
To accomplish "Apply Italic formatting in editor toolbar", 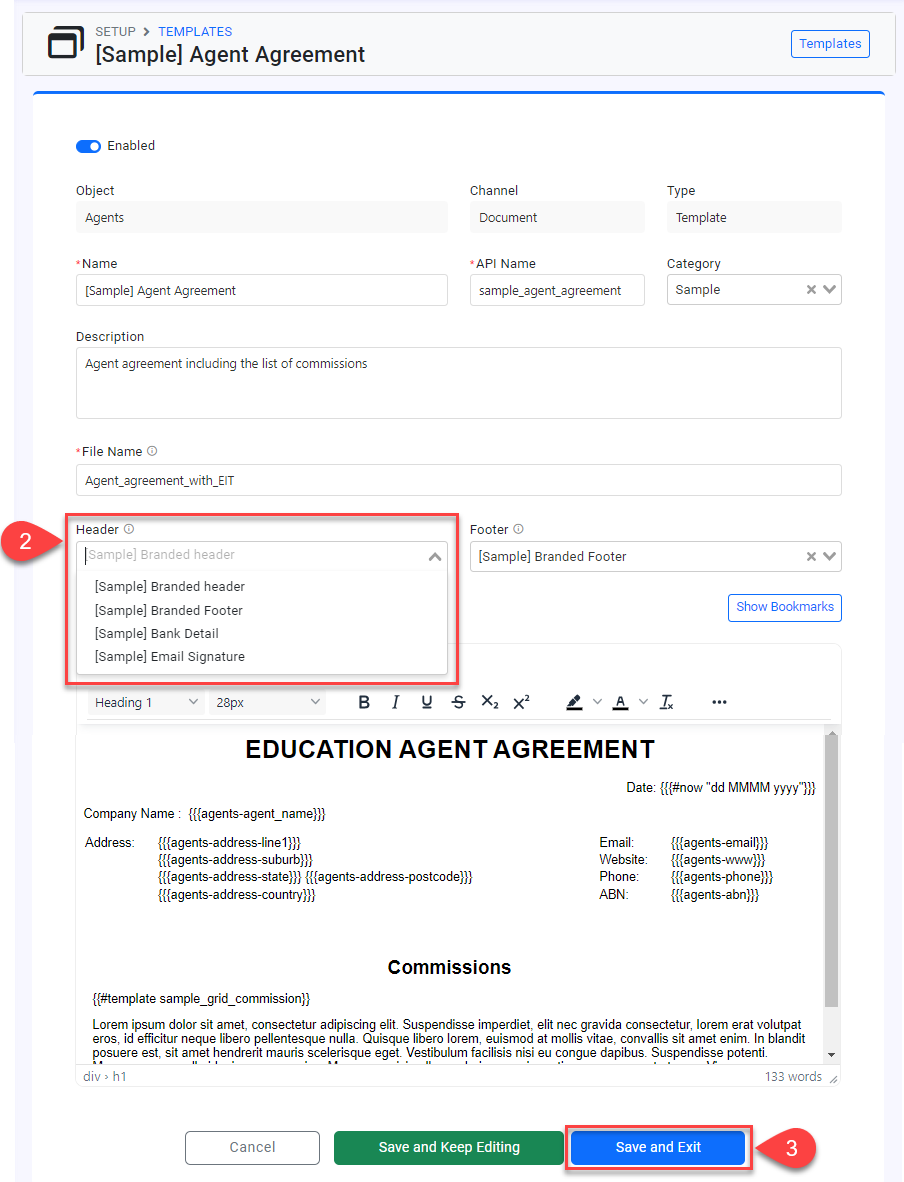I will [x=396, y=703].
